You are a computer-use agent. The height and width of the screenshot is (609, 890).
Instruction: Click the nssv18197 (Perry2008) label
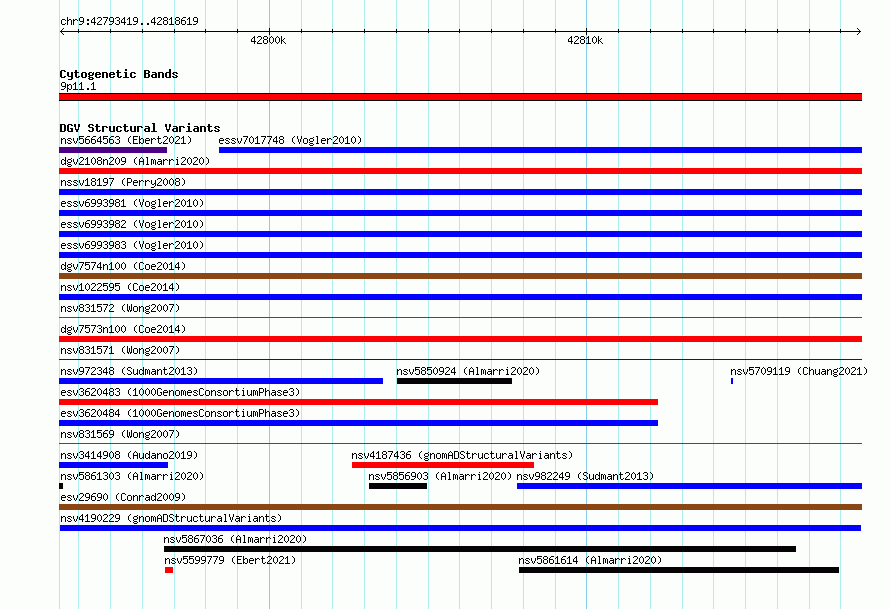pyautogui.click(x=123, y=182)
